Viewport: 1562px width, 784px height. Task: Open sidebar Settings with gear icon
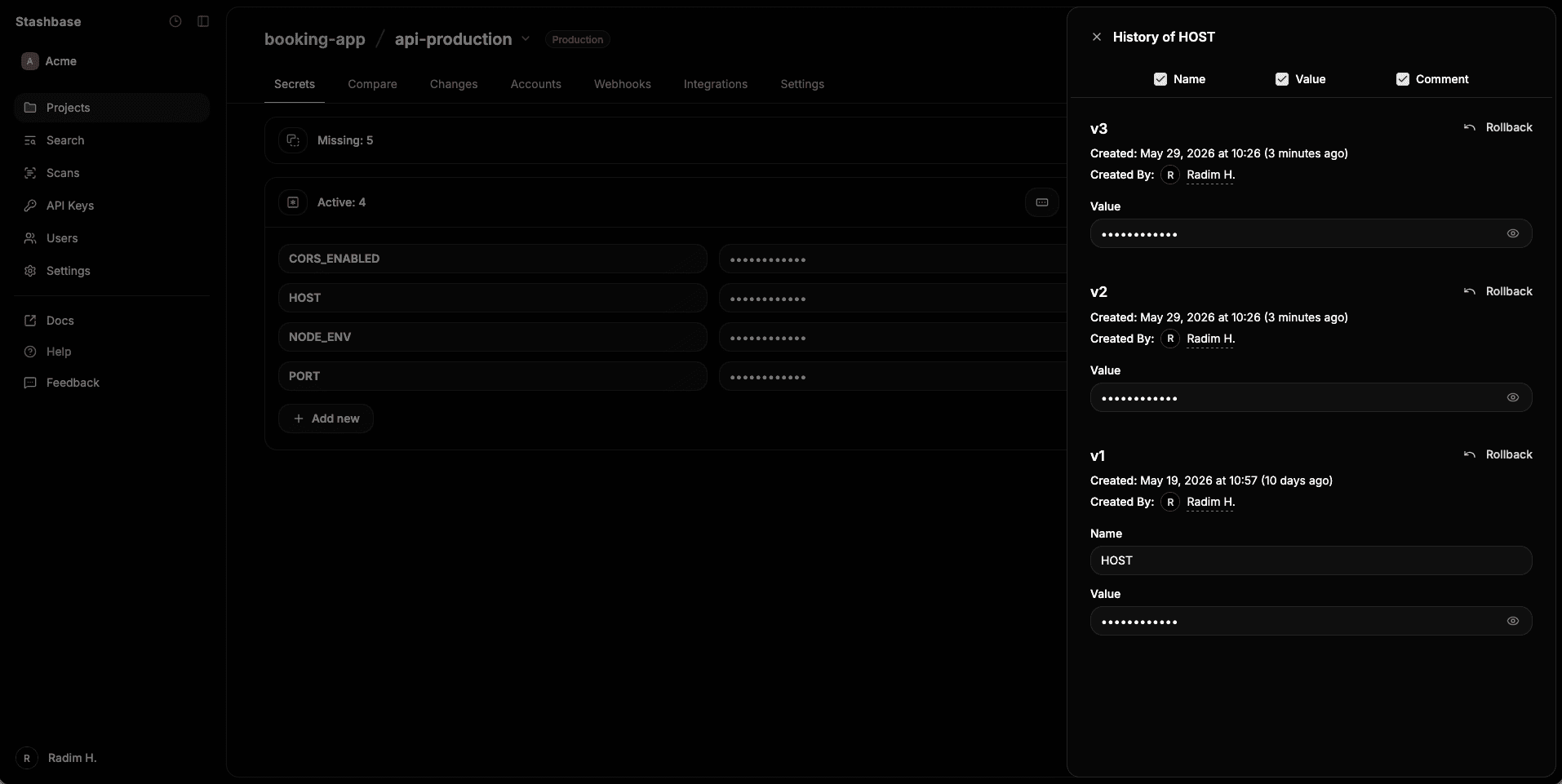tap(112, 271)
